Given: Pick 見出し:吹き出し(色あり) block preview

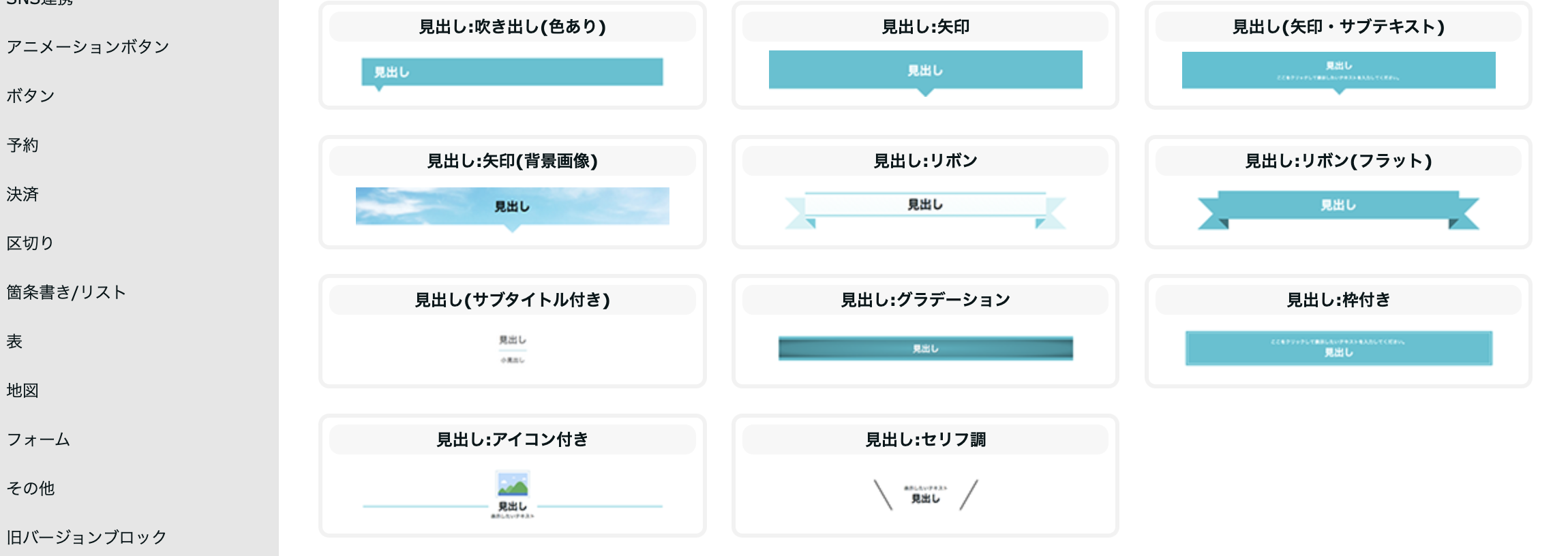Looking at the screenshot, I should [512, 72].
